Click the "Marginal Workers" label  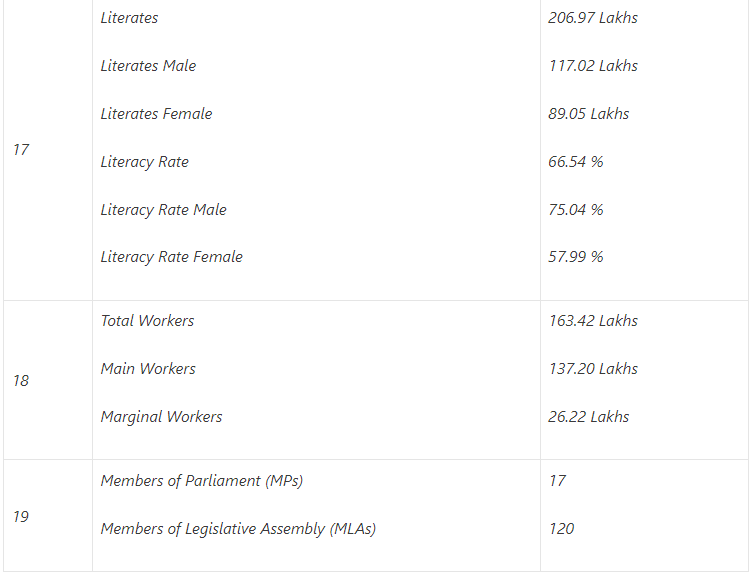pyautogui.click(x=161, y=417)
